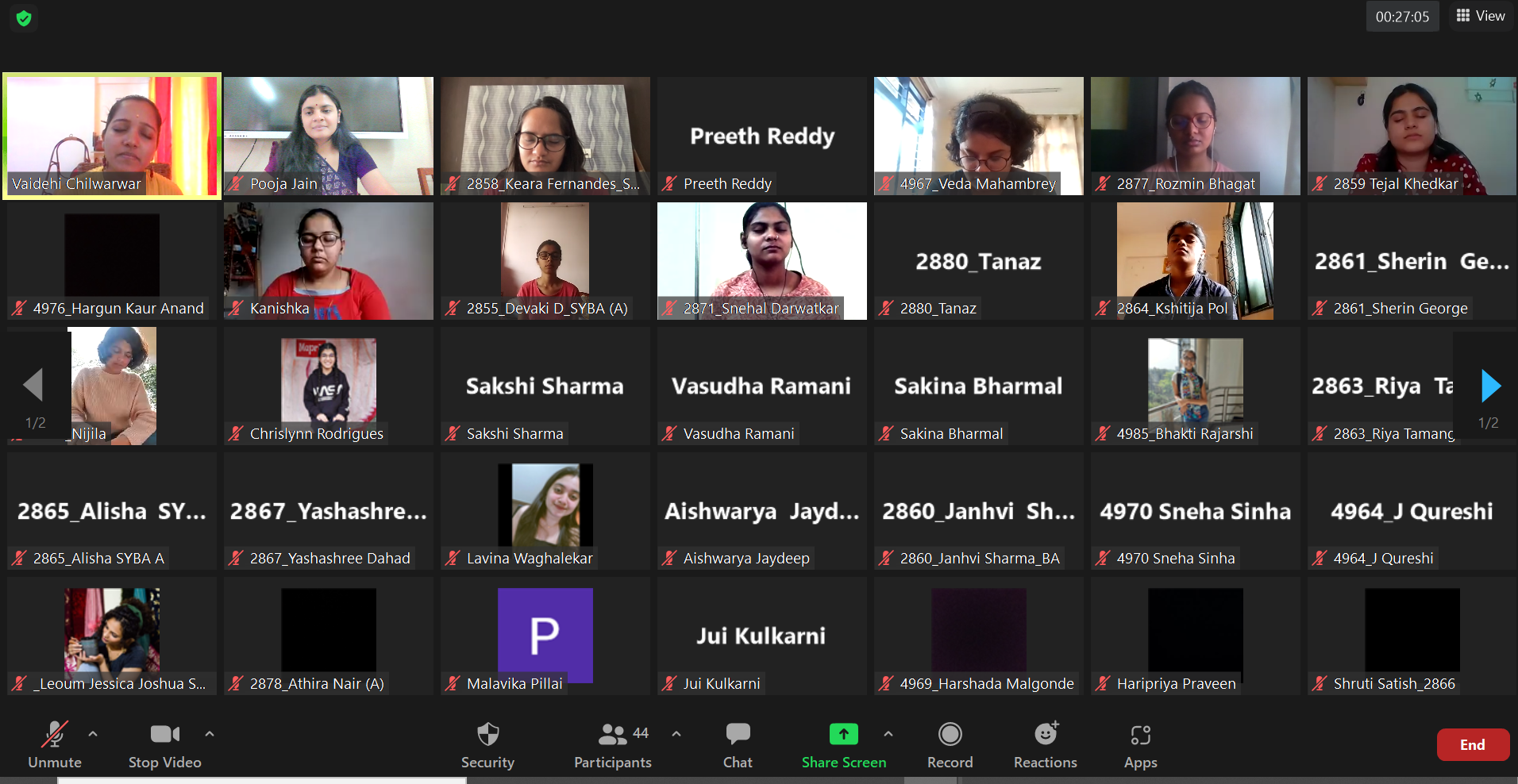Click the green encryption shield icon
The width and height of the screenshot is (1518, 784).
[24, 18]
